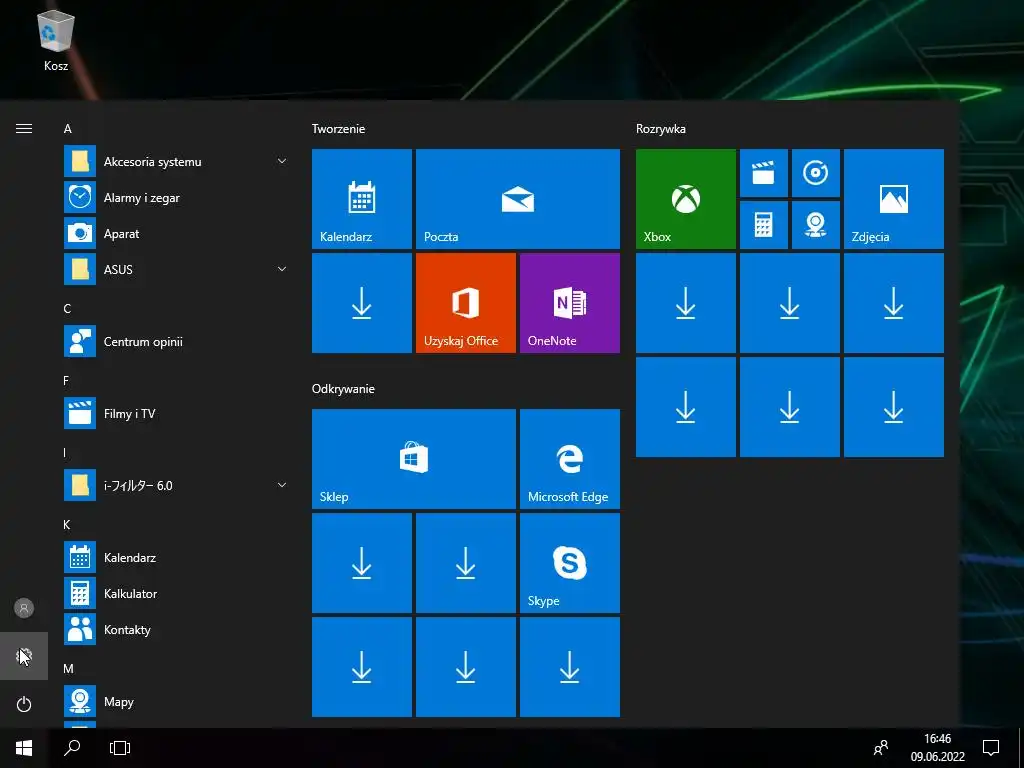The width and height of the screenshot is (1024, 768).
Task: Open Kontakty app
Action: tap(176, 630)
